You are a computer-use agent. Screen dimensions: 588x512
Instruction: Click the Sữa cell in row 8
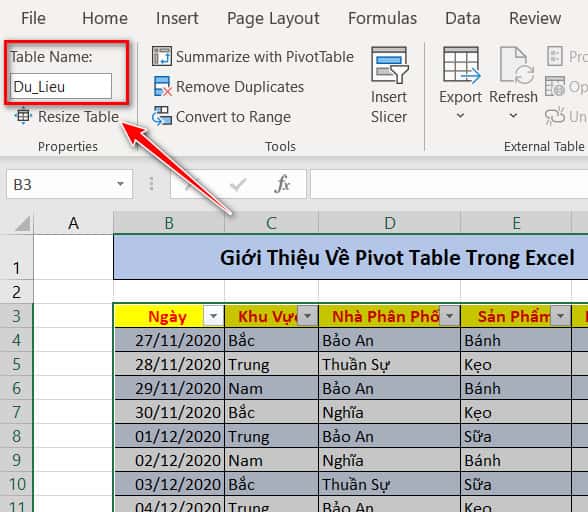click(x=516, y=436)
